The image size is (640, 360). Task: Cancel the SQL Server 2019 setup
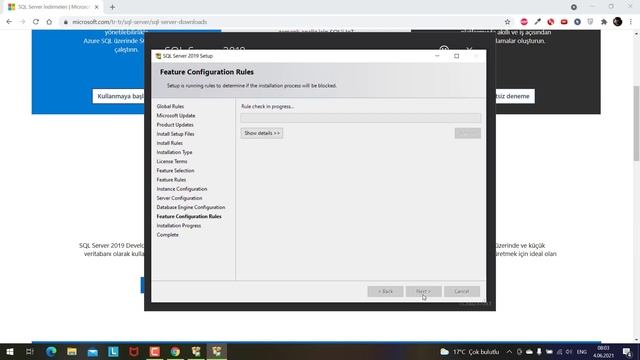point(462,291)
